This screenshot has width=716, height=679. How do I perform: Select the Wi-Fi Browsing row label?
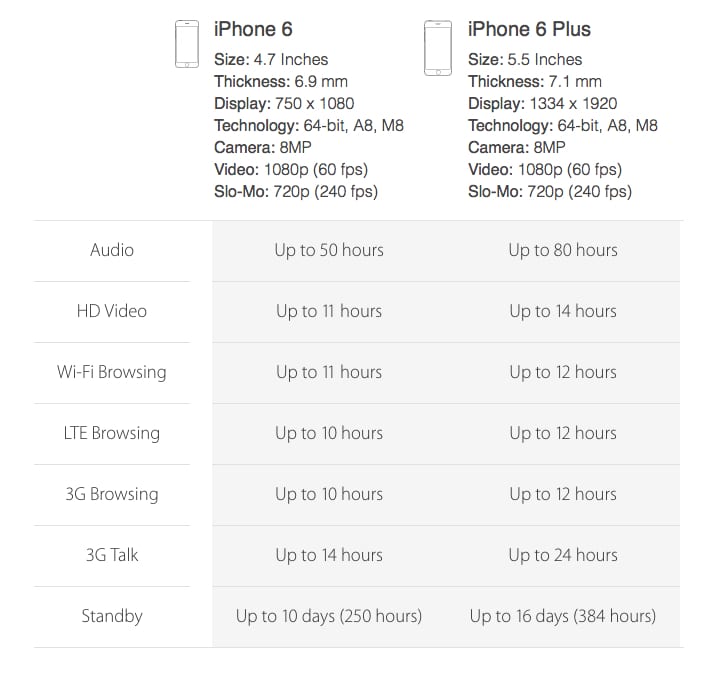[x=112, y=372]
